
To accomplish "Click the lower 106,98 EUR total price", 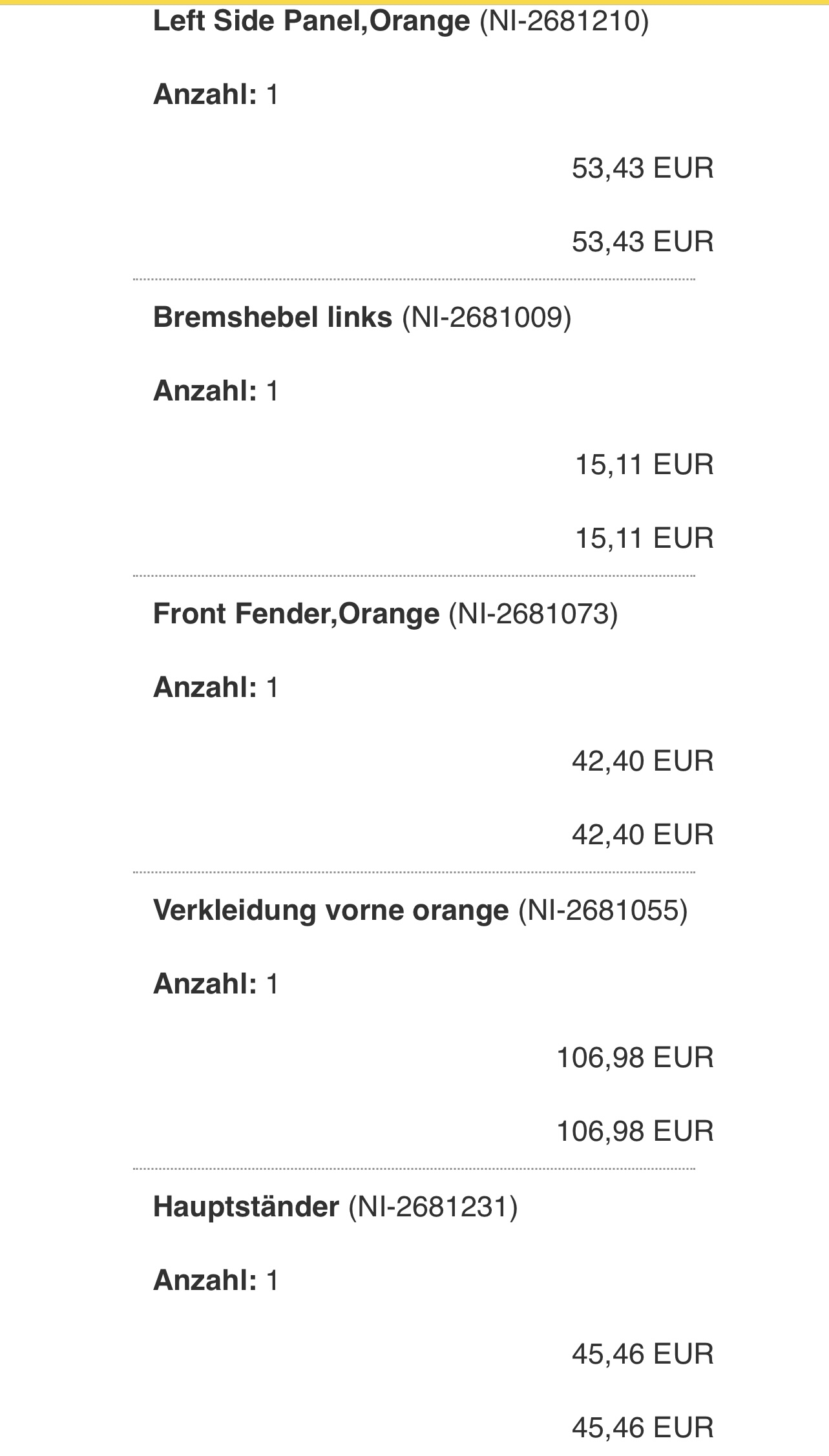I will point(635,1131).
